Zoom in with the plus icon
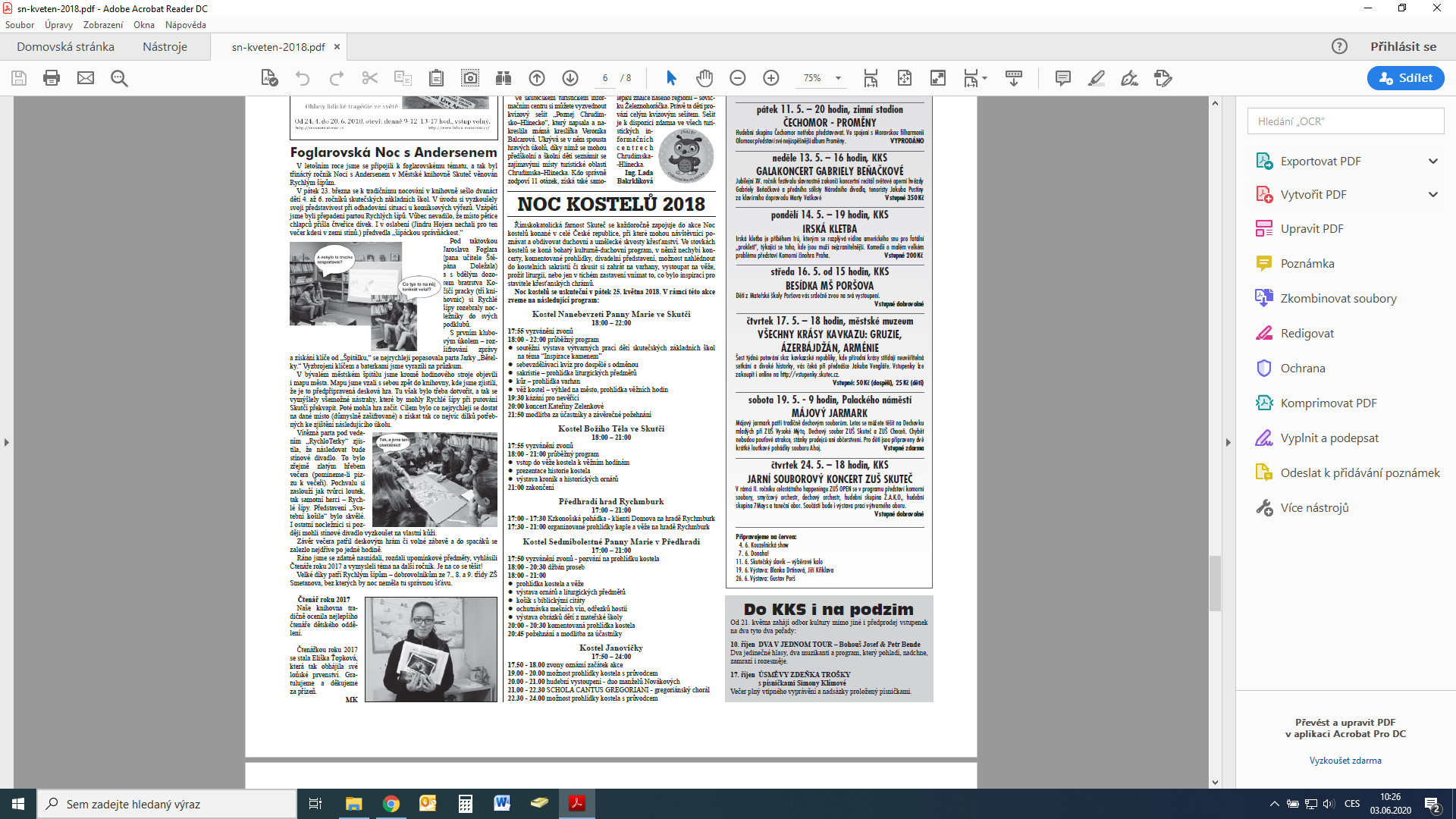The image size is (1456, 819). (x=771, y=78)
